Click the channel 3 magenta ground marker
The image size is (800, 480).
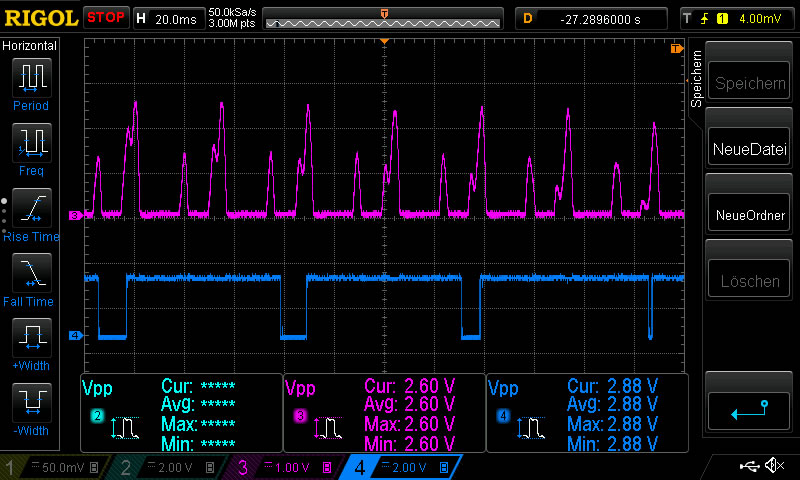[x=75, y=215]
